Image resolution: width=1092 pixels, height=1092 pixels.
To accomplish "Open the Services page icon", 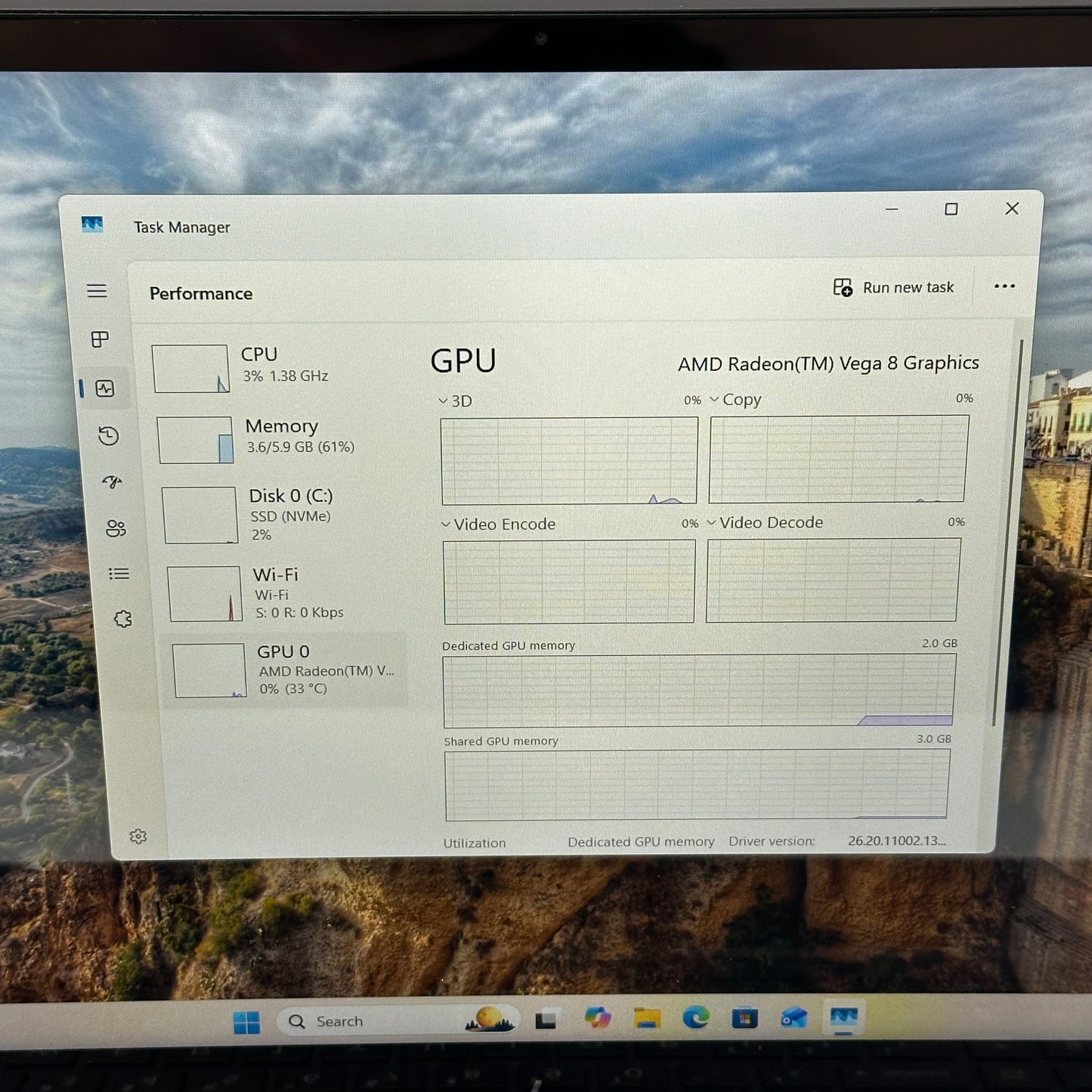I will point(123,619).
